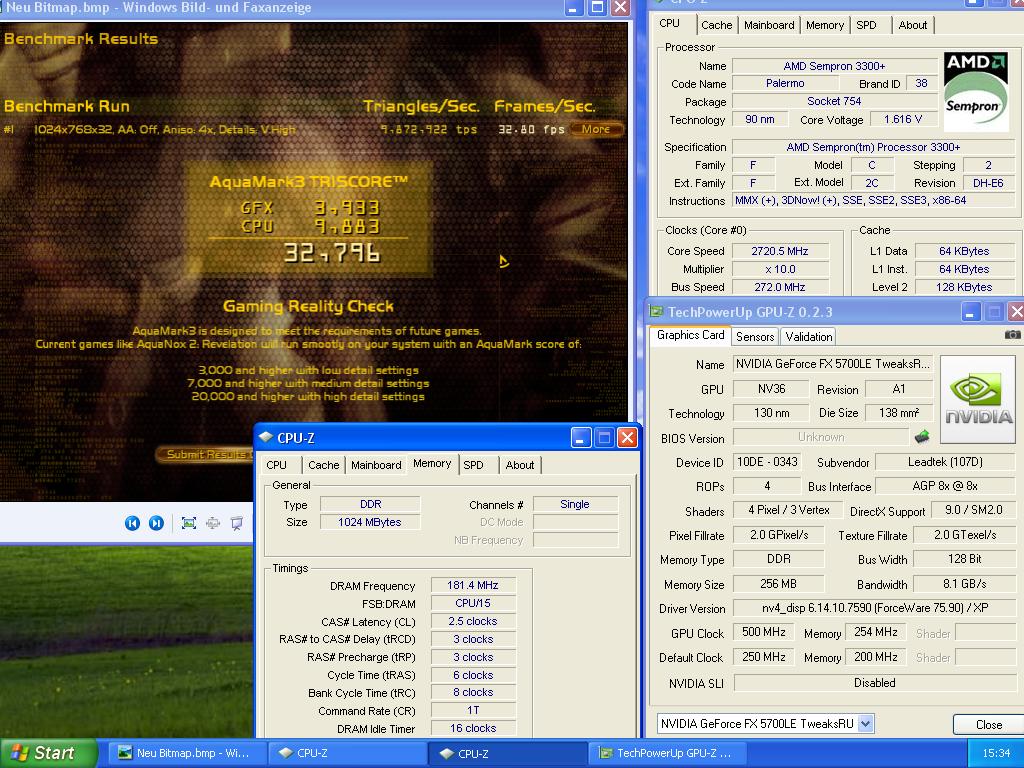Click Bus Speed value 272.0 MHz

(x=780, y=287)
